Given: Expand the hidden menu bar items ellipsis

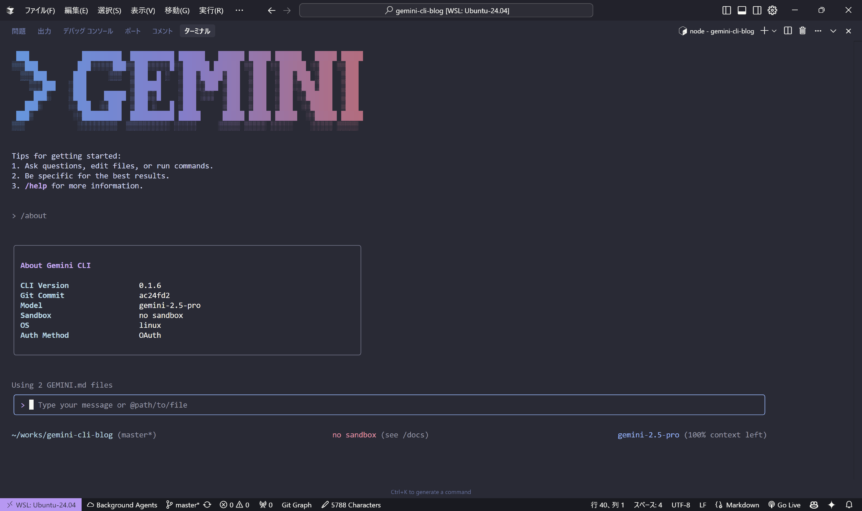Looking at the screenshot, I should point(239,10).
